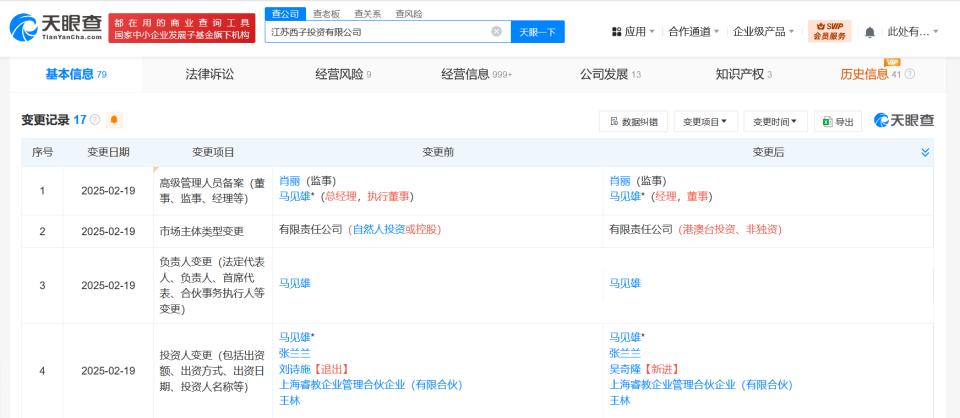The height and width of the screenshot is (418, 960).
Task: Click the 序号 column header
Action: 42,152
